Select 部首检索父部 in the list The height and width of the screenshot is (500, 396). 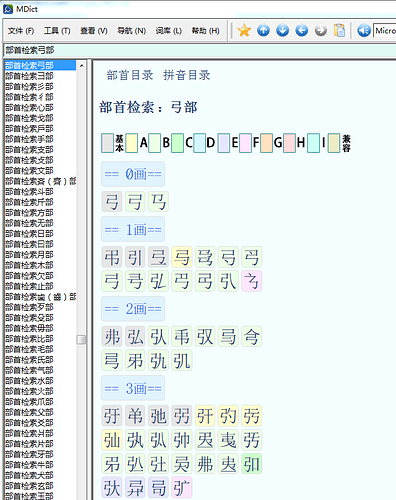40,412
